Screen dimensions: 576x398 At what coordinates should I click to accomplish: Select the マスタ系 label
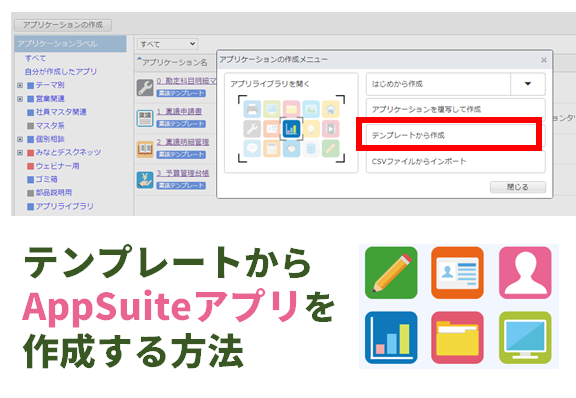pyautogui.click(x=50, y=126)
